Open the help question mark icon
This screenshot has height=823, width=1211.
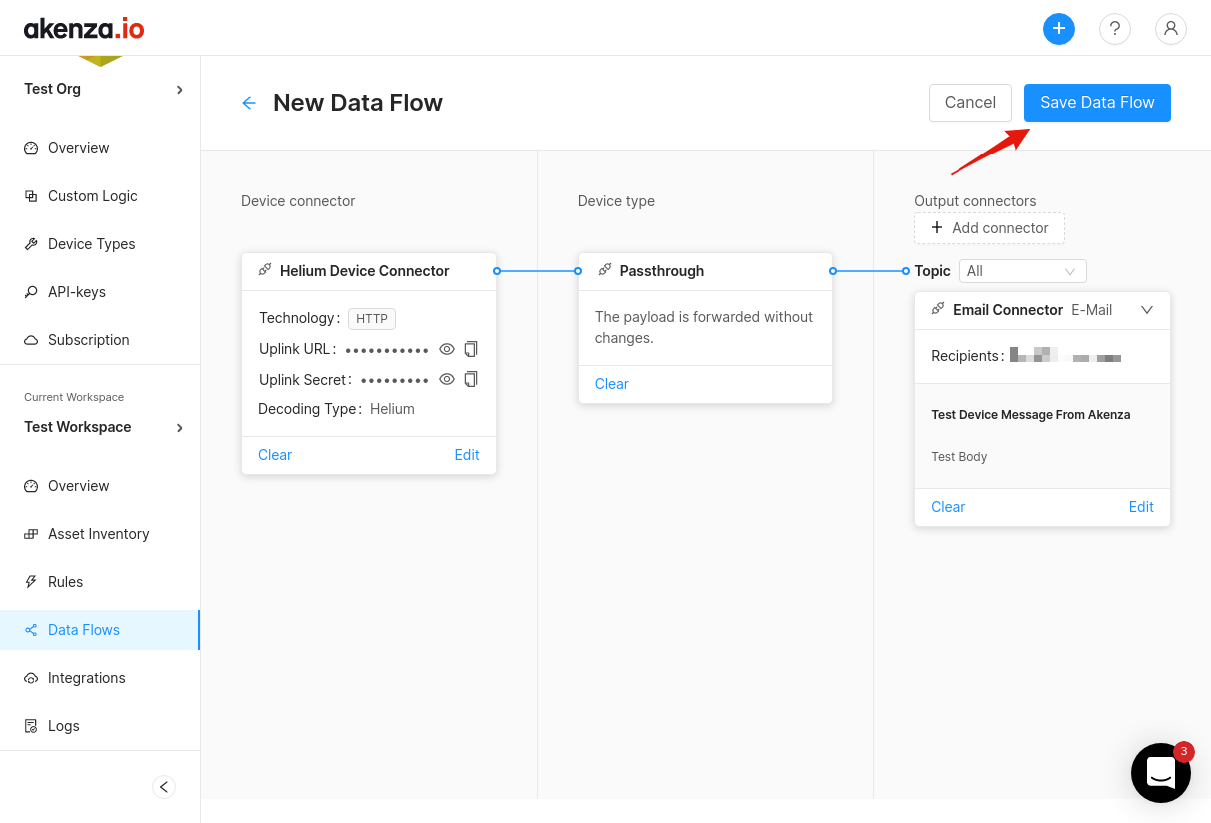click(1114, 29)
